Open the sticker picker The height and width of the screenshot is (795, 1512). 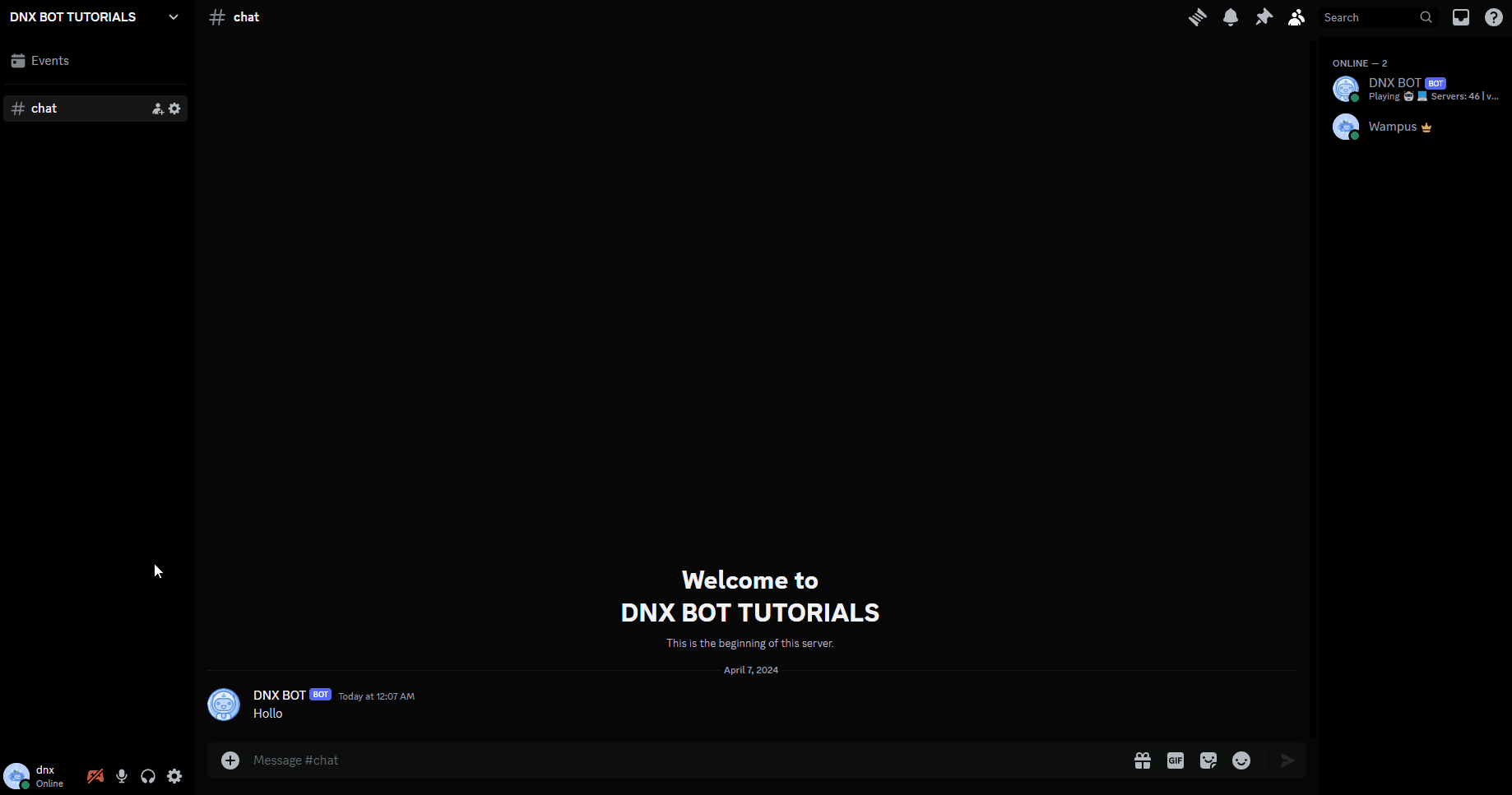(1208, 760)
